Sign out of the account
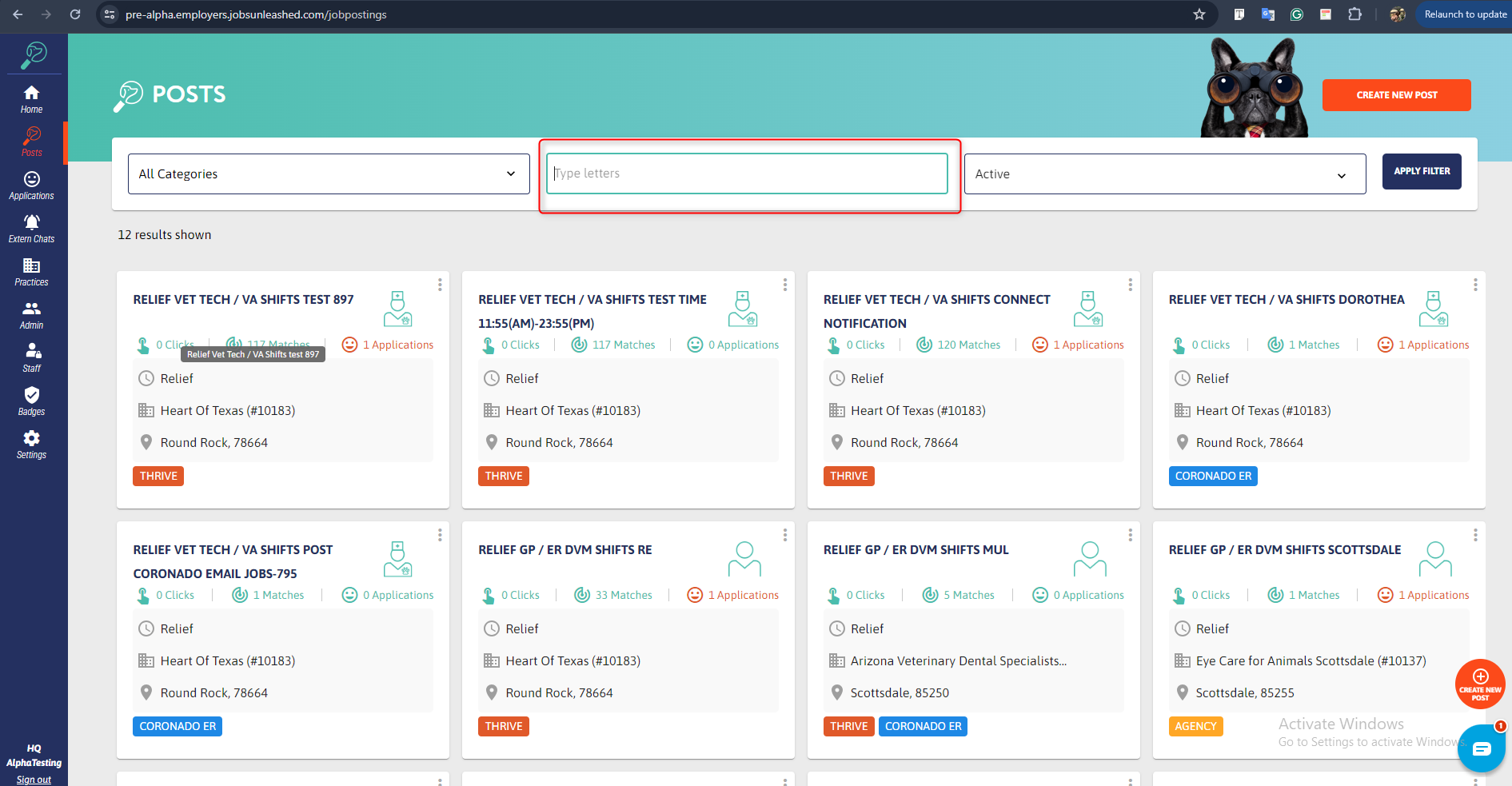1512x786 pixels. click(x=34, y=780)
